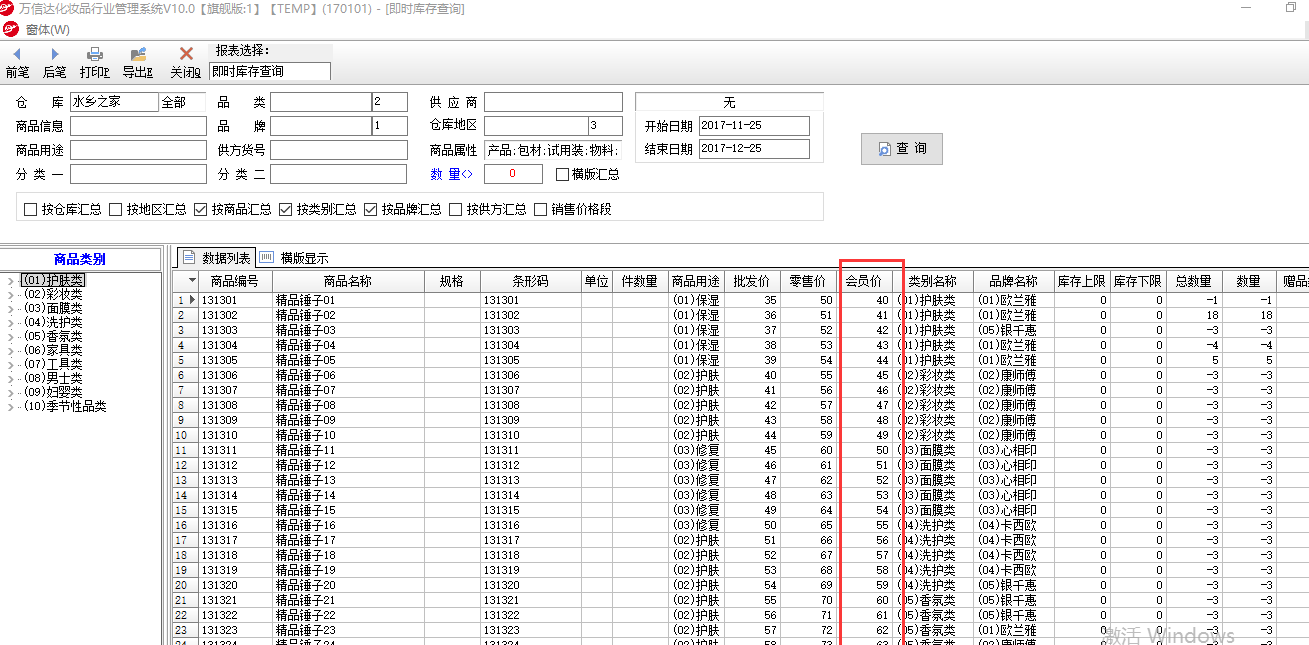Image resolution: width=1309 pixels, height=645 pixels.
Task: Enable the 销售价格段 checkbox
Action: [541, 210]
